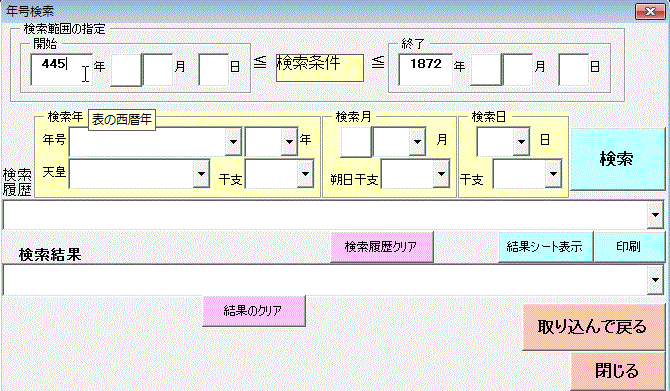Click the yellow 検索条件 label box

coord(320,68)
